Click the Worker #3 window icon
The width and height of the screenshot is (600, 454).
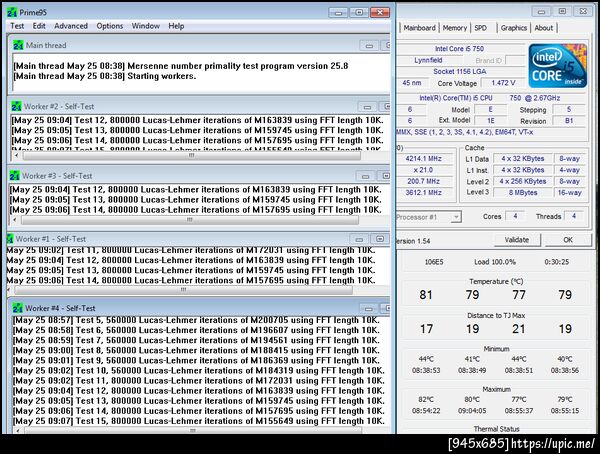pos(14,176)
